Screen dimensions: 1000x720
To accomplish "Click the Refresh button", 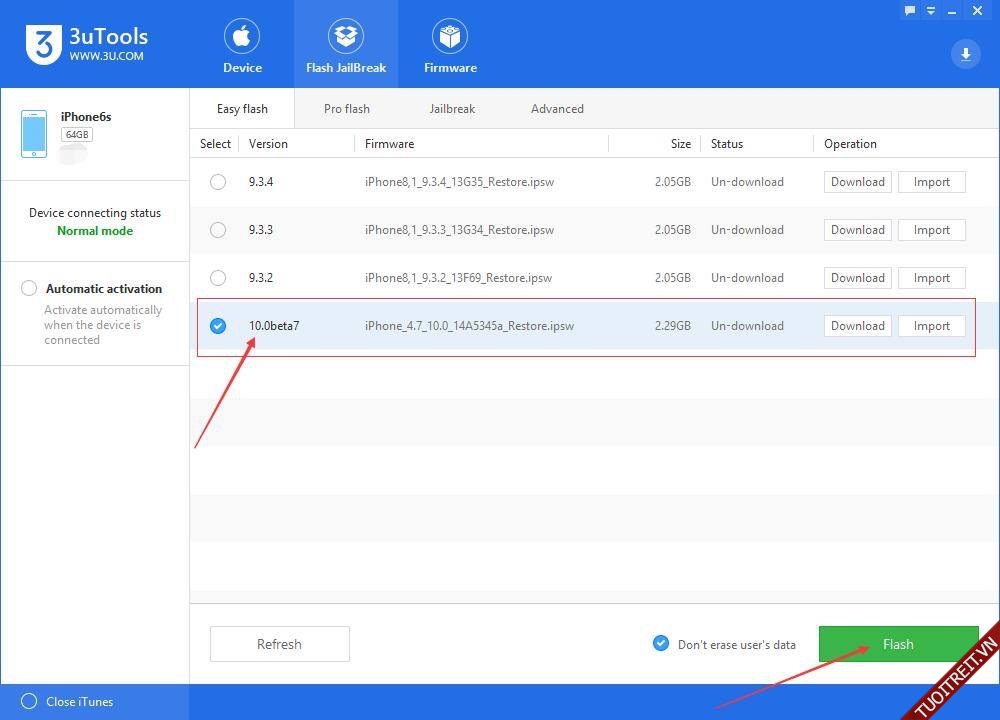I will point(279,644).
